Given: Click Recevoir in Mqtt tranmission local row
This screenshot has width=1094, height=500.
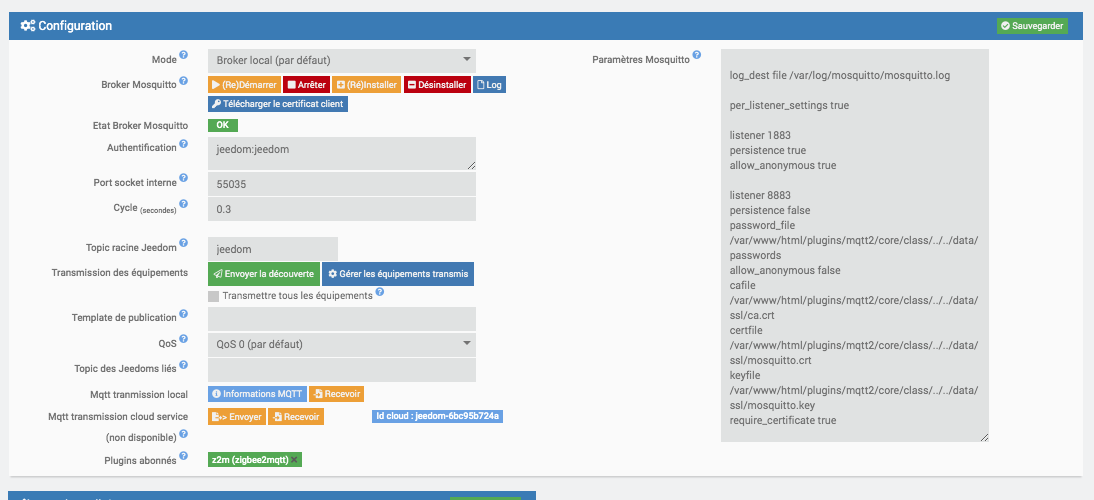Looking at the screenshot, I should pyautogui.click(x=336, y=394).
